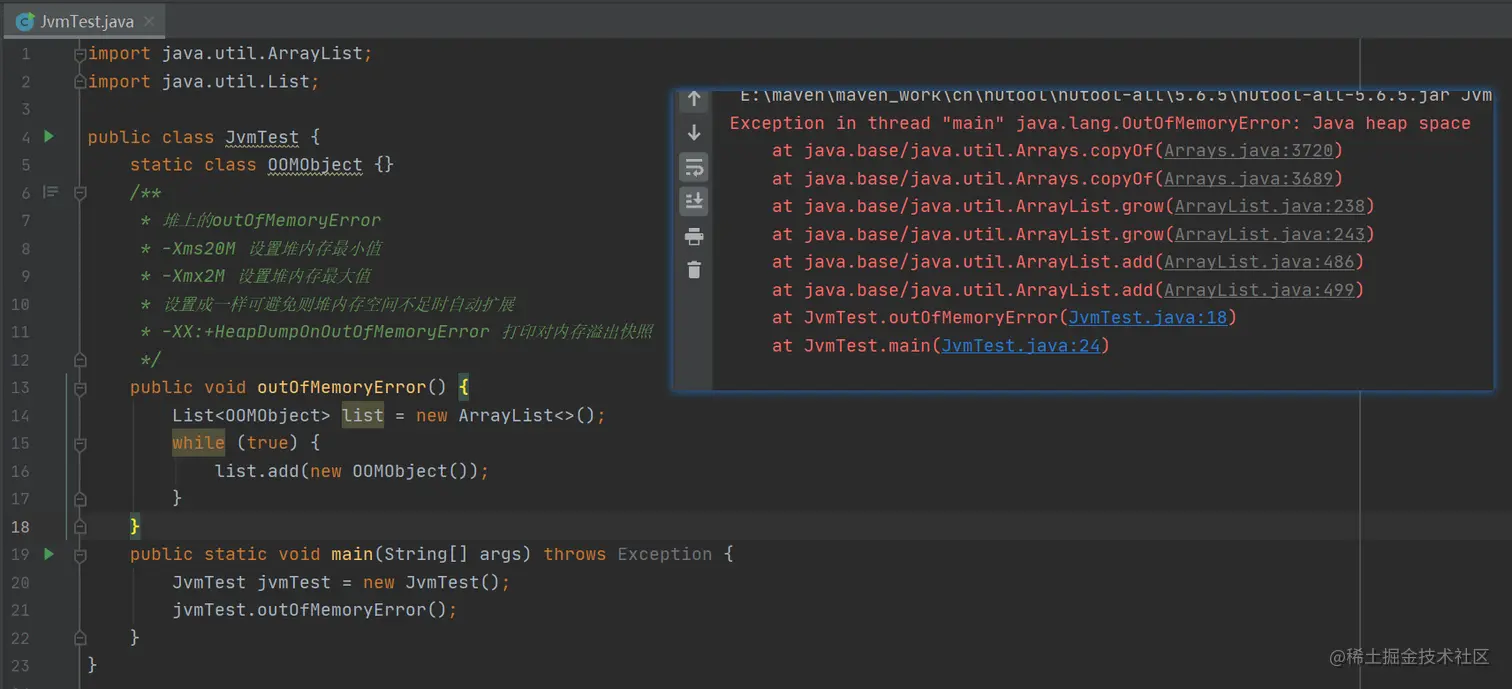
Task: Select the JvmTest.java editor tab
Action: pyautogui.click(x=84, y=21)
